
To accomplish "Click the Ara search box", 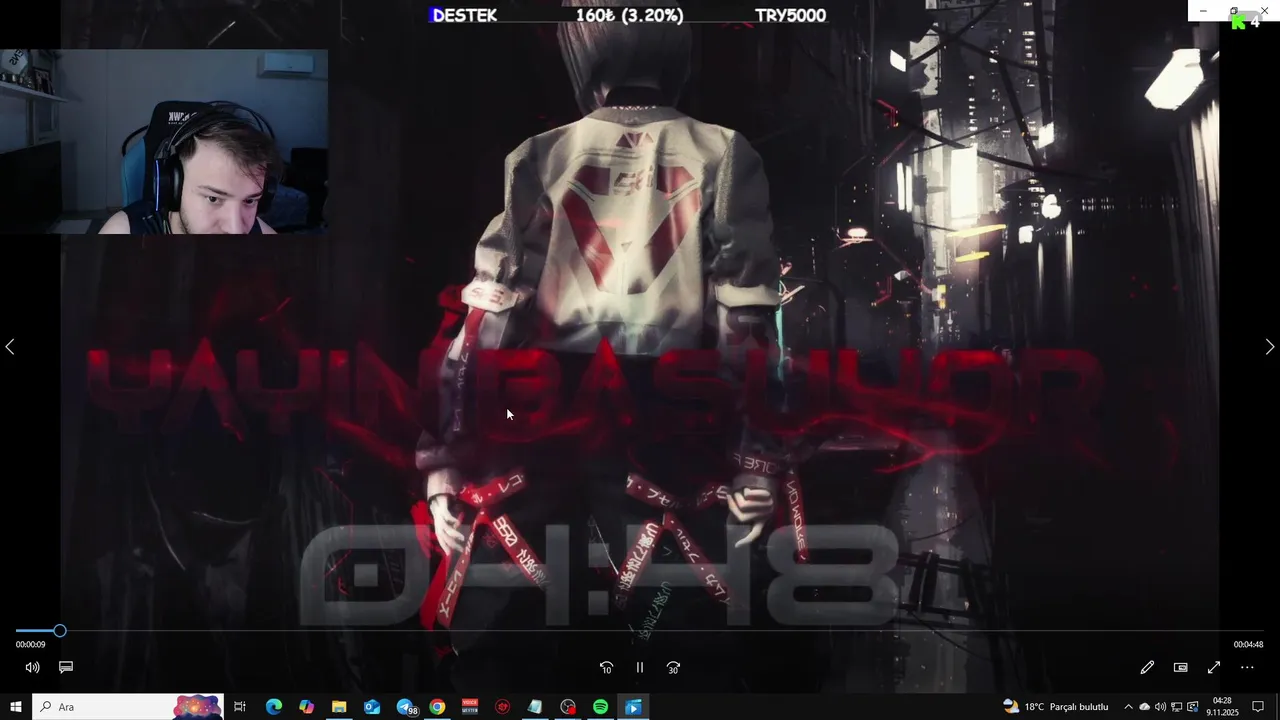I will 128,707.
